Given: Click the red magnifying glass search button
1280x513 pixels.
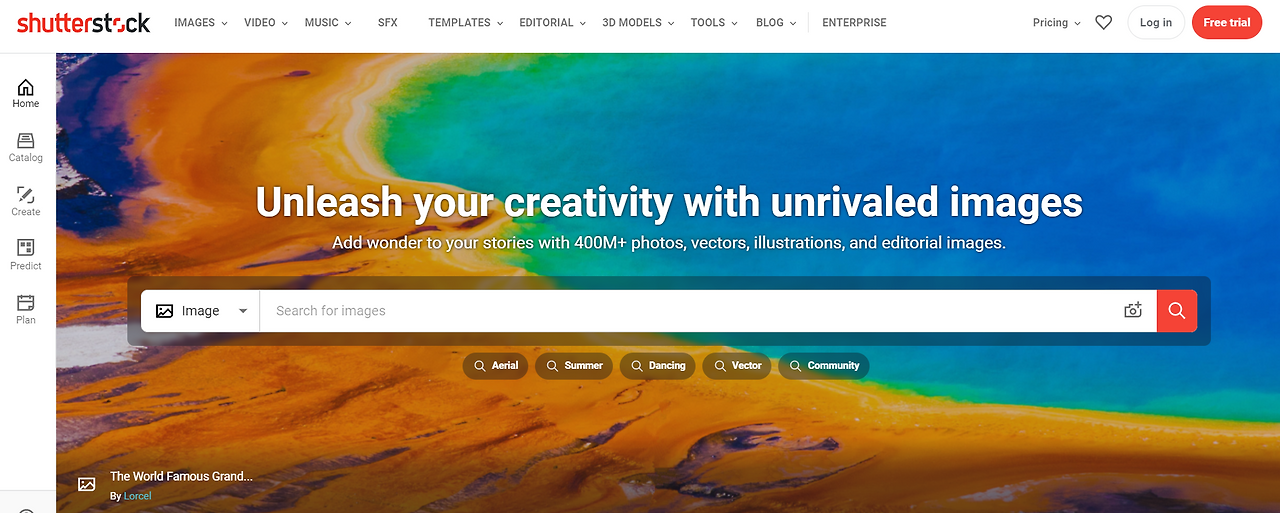Looking at the screenshot, I should (1177, 311).
